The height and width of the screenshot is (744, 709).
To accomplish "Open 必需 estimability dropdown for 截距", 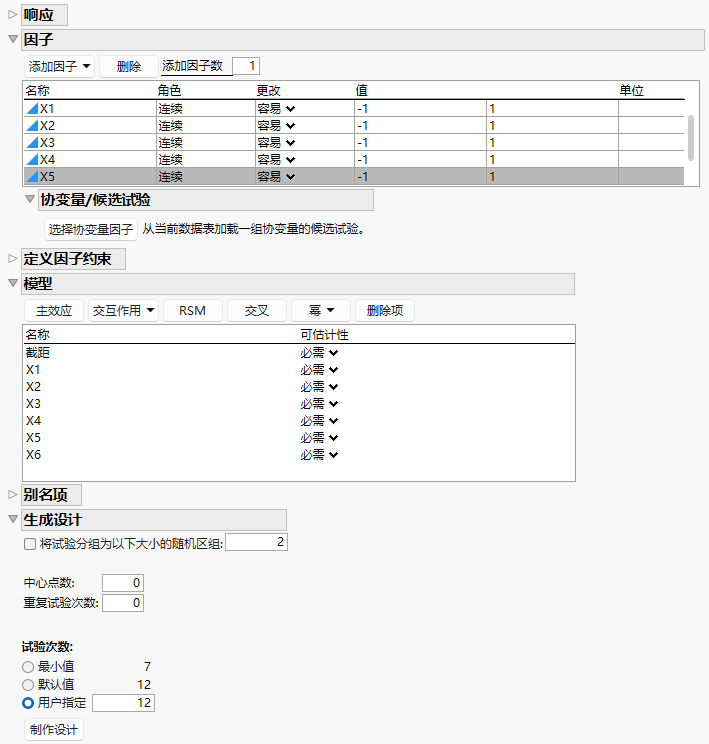I will (319, 353).
